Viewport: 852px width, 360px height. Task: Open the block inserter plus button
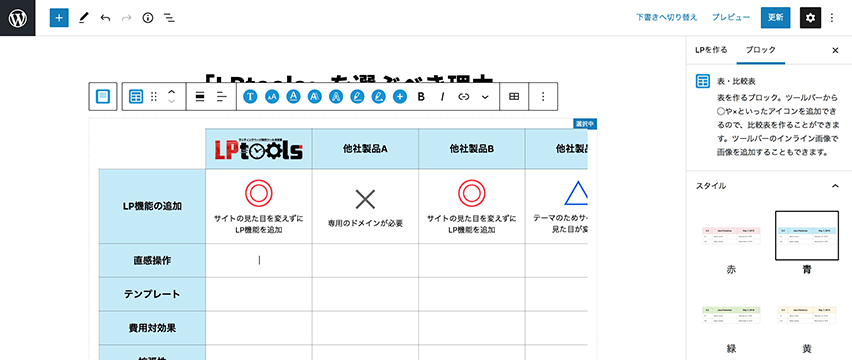point(59,18)
